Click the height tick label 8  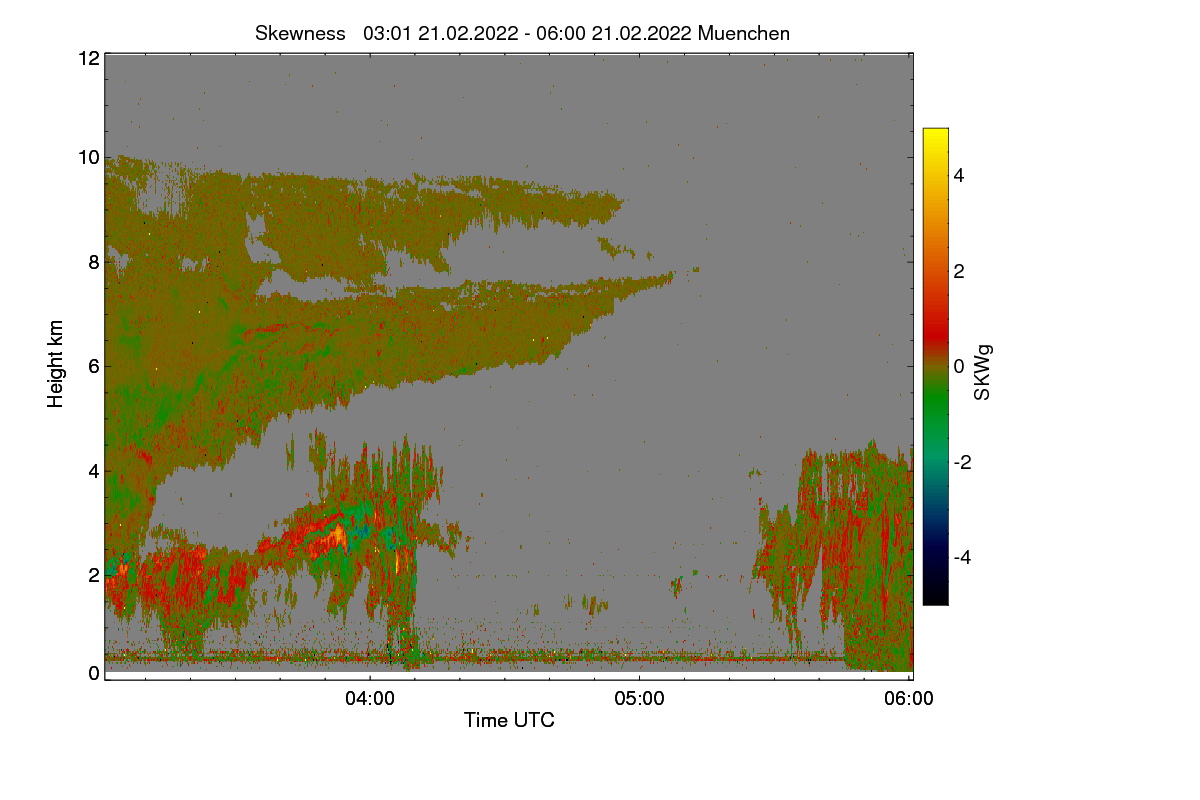92,262
